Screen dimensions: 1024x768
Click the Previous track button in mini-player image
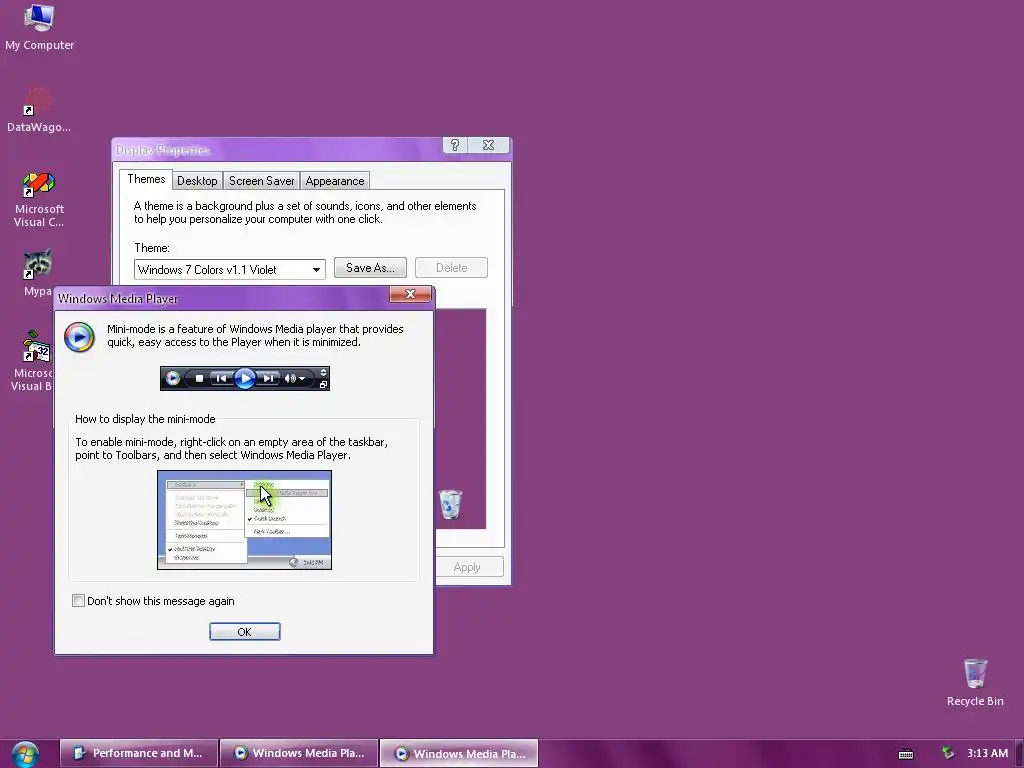(221, 378)
